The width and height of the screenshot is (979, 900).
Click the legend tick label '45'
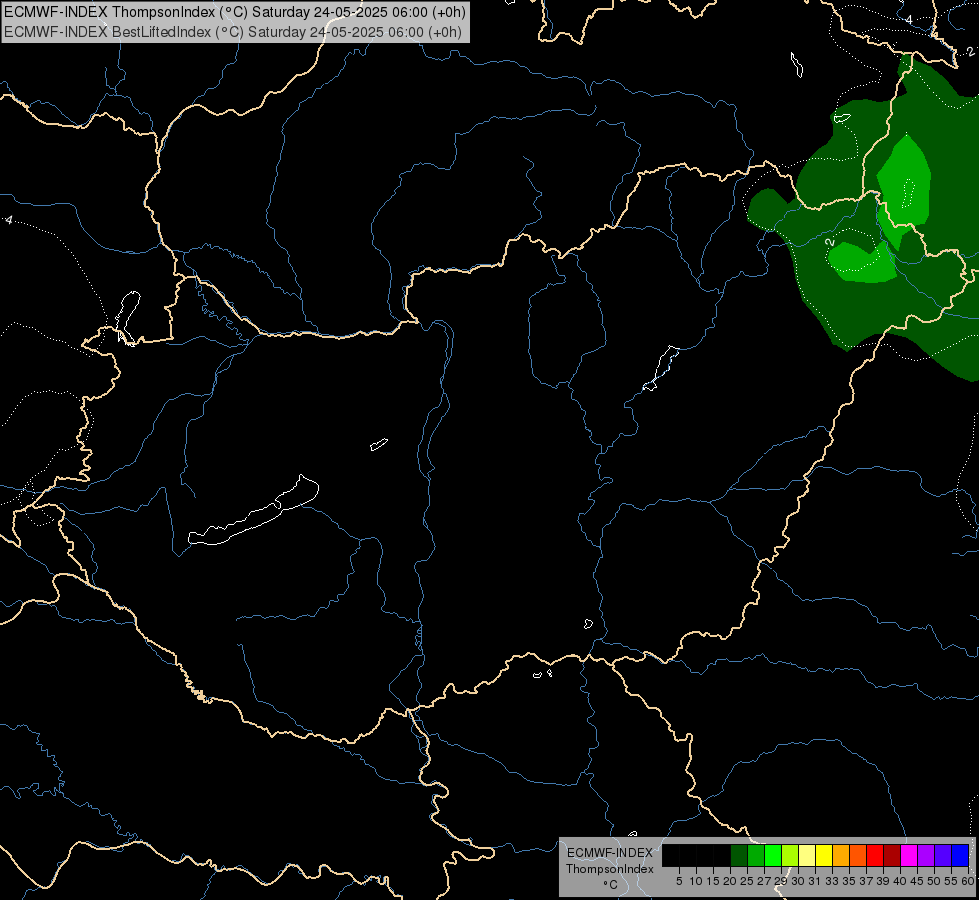pyautogui.click(x=917, y=881)
